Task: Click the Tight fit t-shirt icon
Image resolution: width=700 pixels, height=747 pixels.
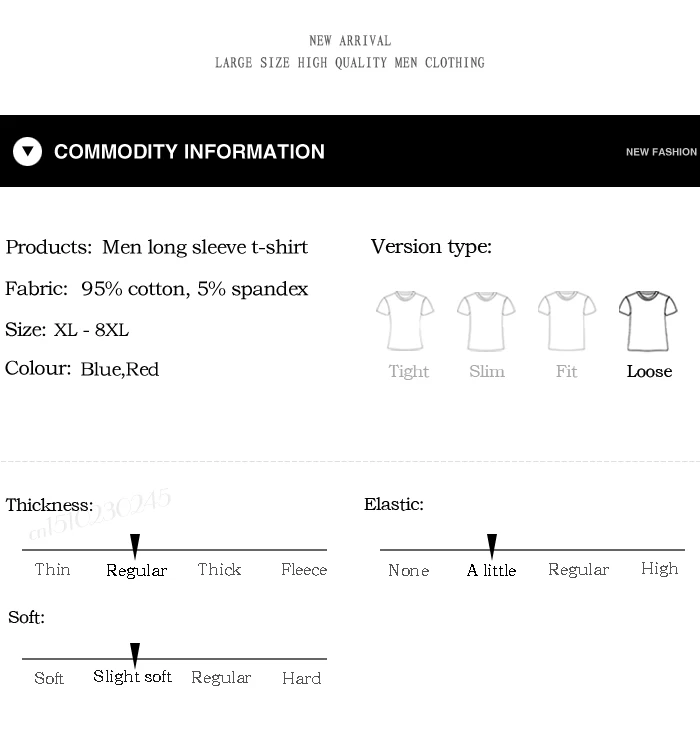Action: [405, 321]
